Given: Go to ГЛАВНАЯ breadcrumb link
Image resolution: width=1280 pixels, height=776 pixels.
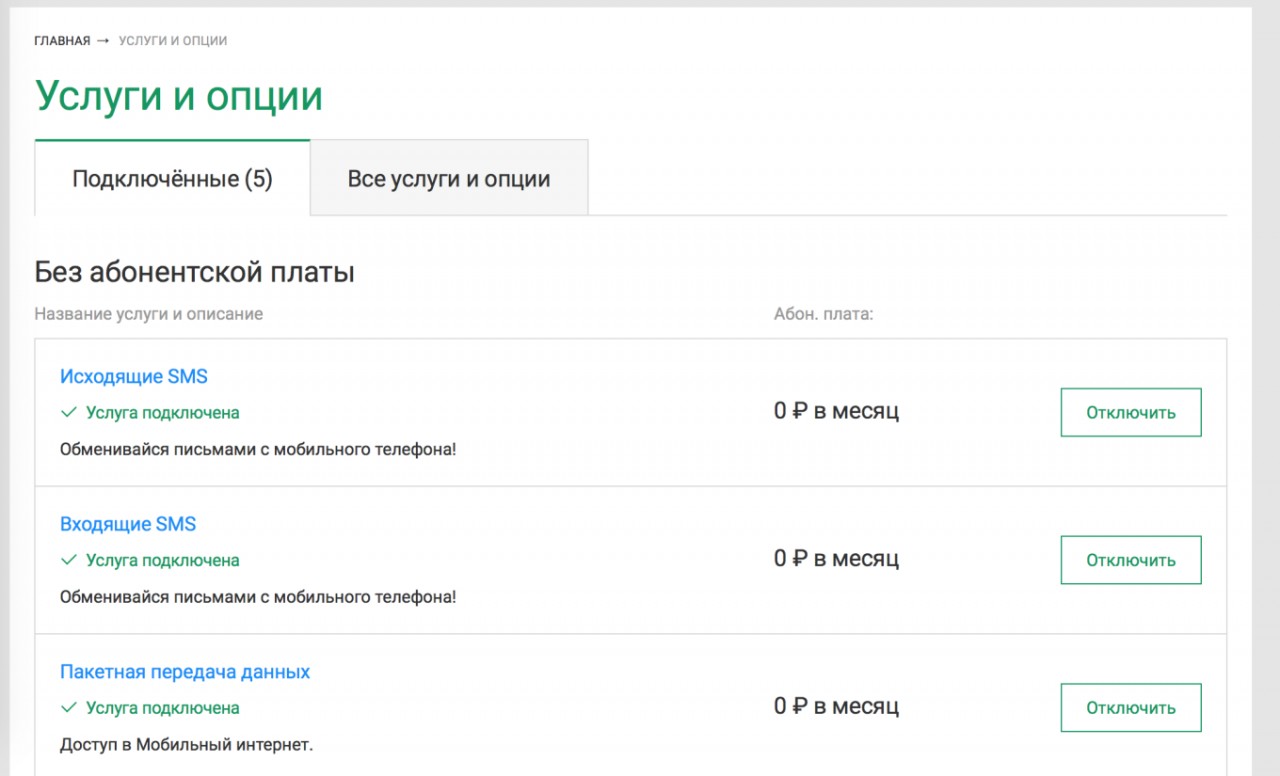Looking at the screenshot, I should 62,41.
